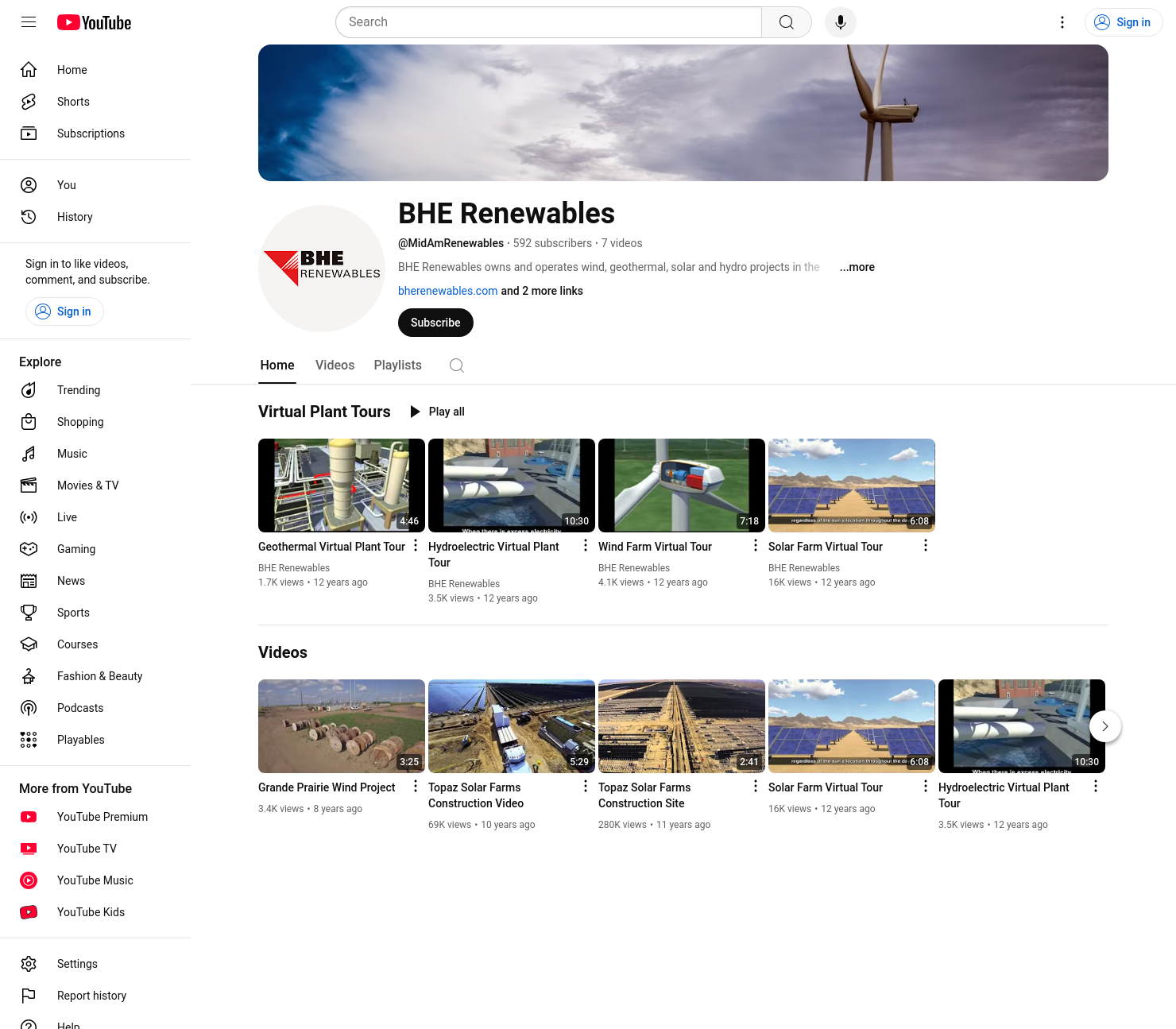Click the BHE Renewables channel avatar

(322, 269)
